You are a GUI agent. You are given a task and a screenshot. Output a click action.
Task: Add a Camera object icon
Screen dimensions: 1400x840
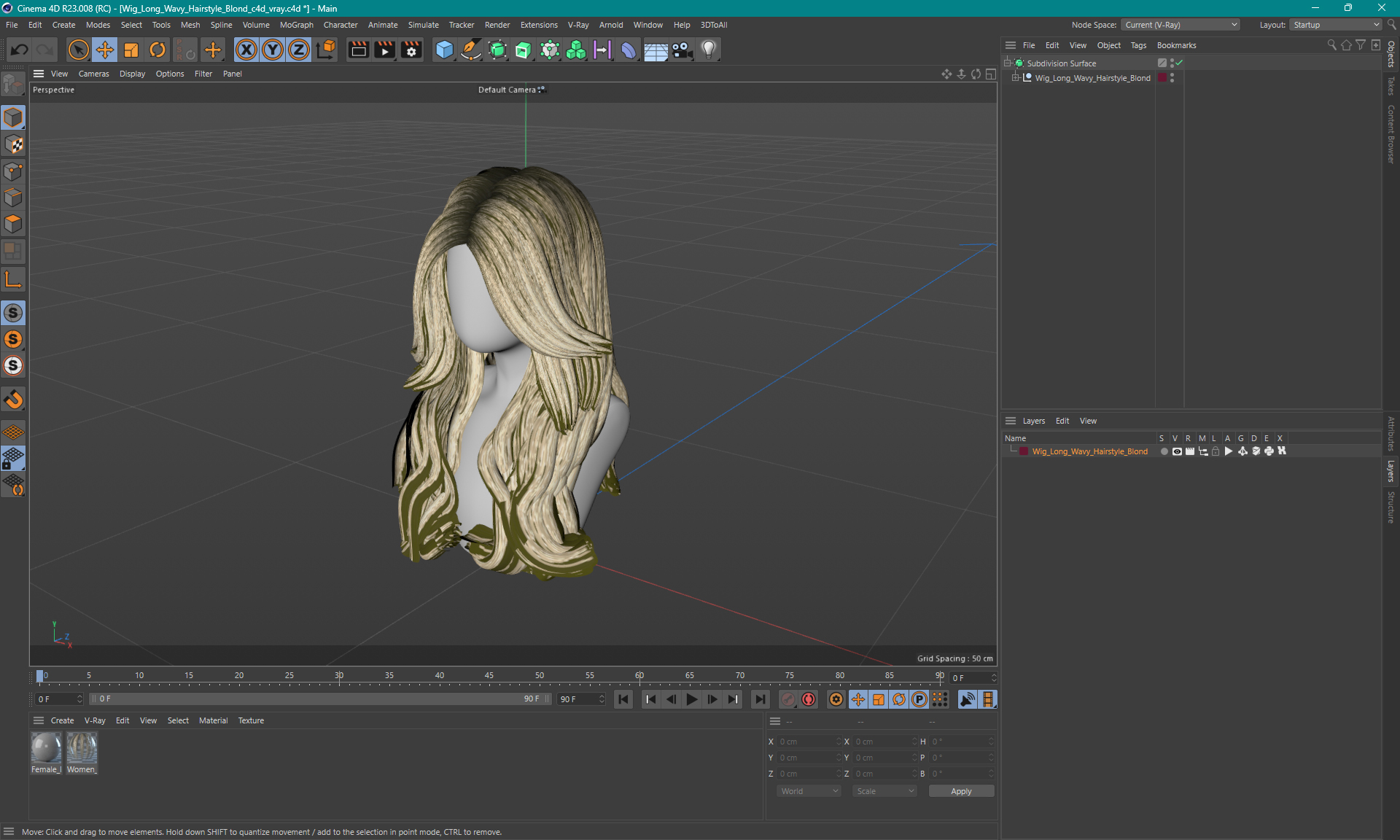click(x=682, y=50)
